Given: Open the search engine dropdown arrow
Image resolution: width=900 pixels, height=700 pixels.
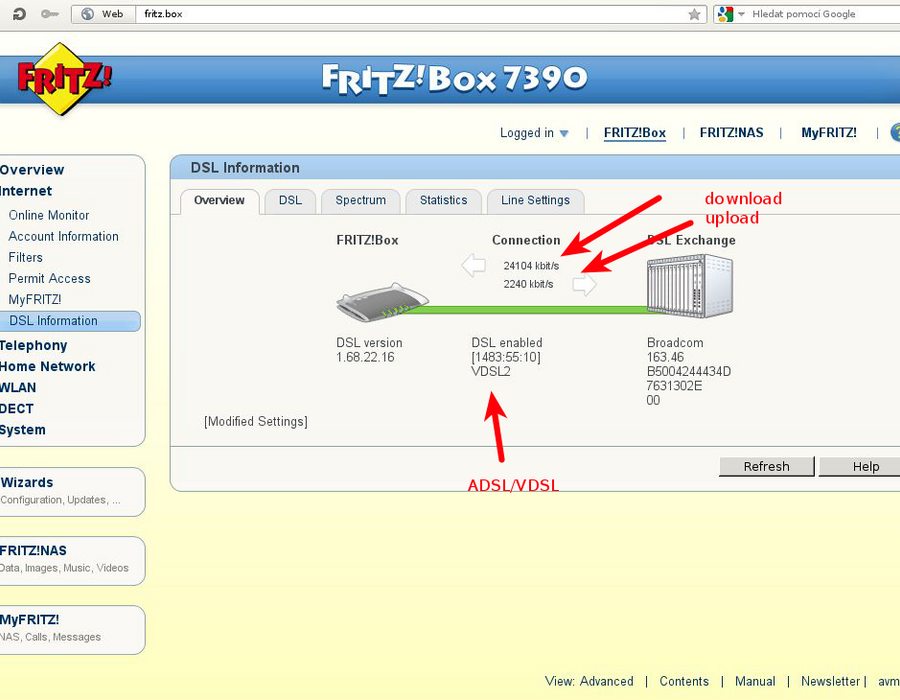Looking at the screenshot, I should (x=741, y=14).
